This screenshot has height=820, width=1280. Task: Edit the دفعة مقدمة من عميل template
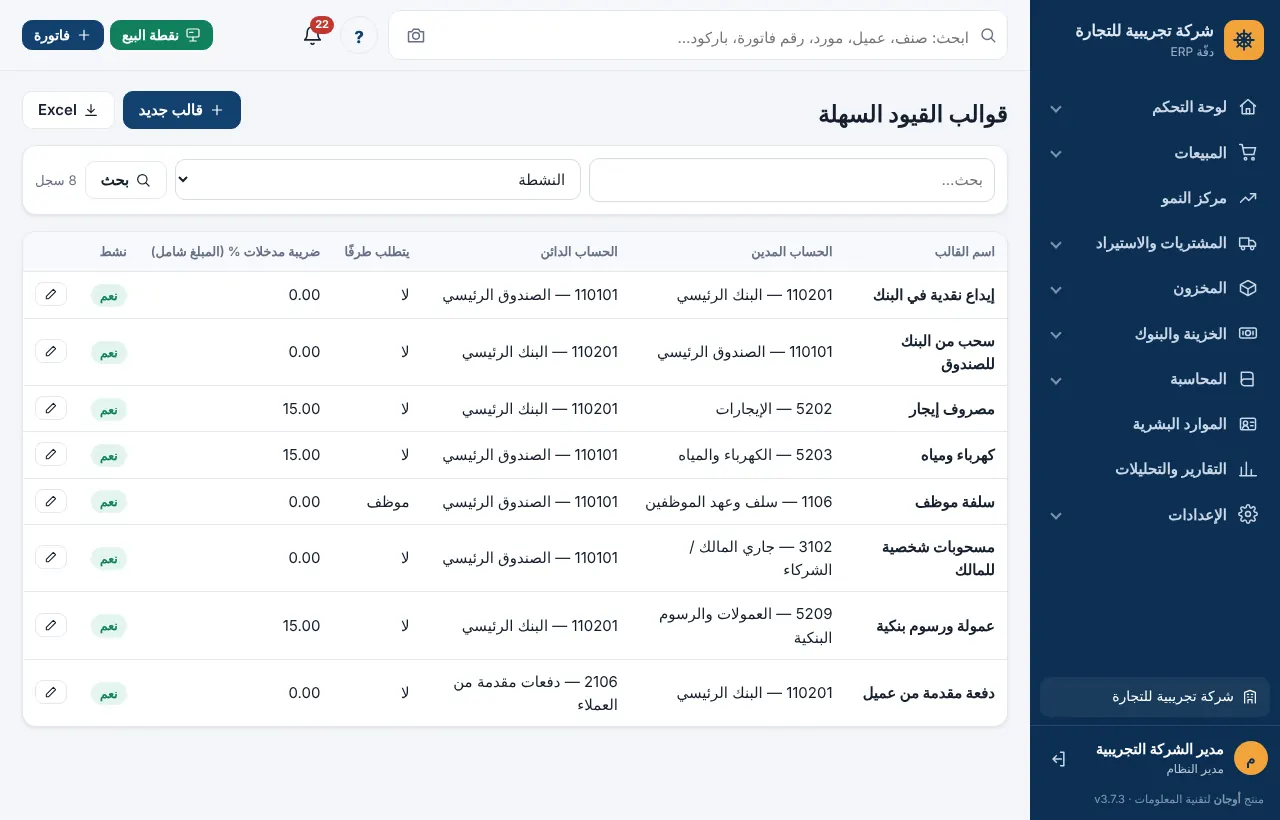point(51,692)
